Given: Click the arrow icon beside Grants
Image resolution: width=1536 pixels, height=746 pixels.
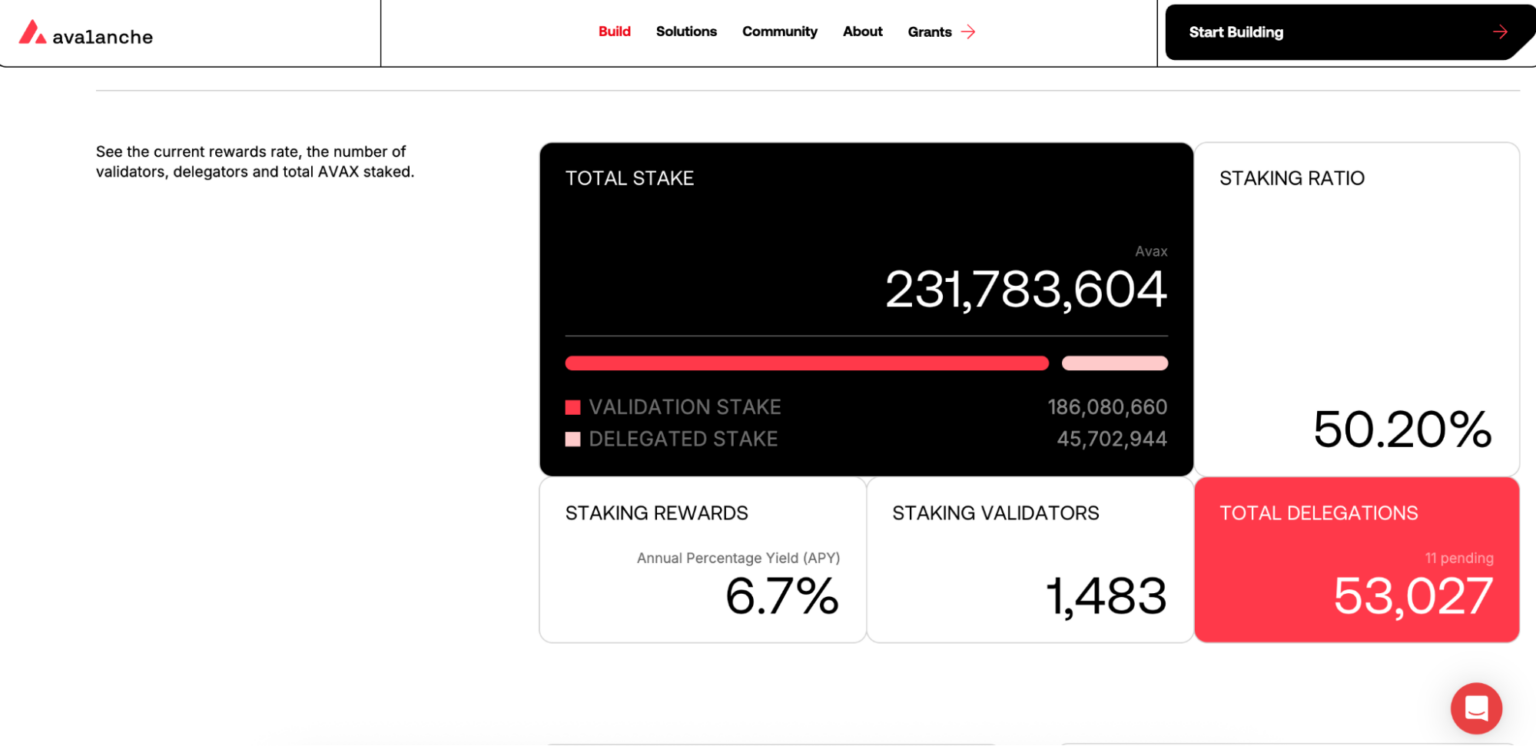Looking at the screenshot, I should click(968, 32).
